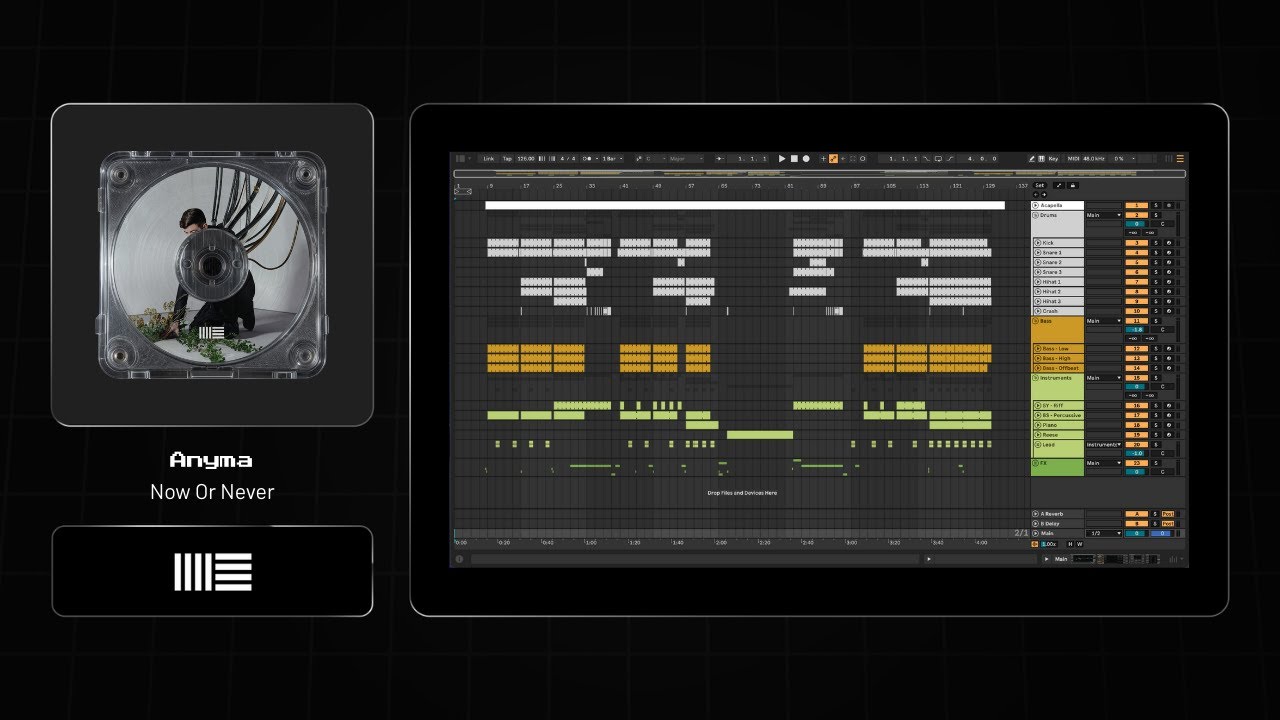Click the Snare 2 track play icon
1280x720 pixels.
1037,262
